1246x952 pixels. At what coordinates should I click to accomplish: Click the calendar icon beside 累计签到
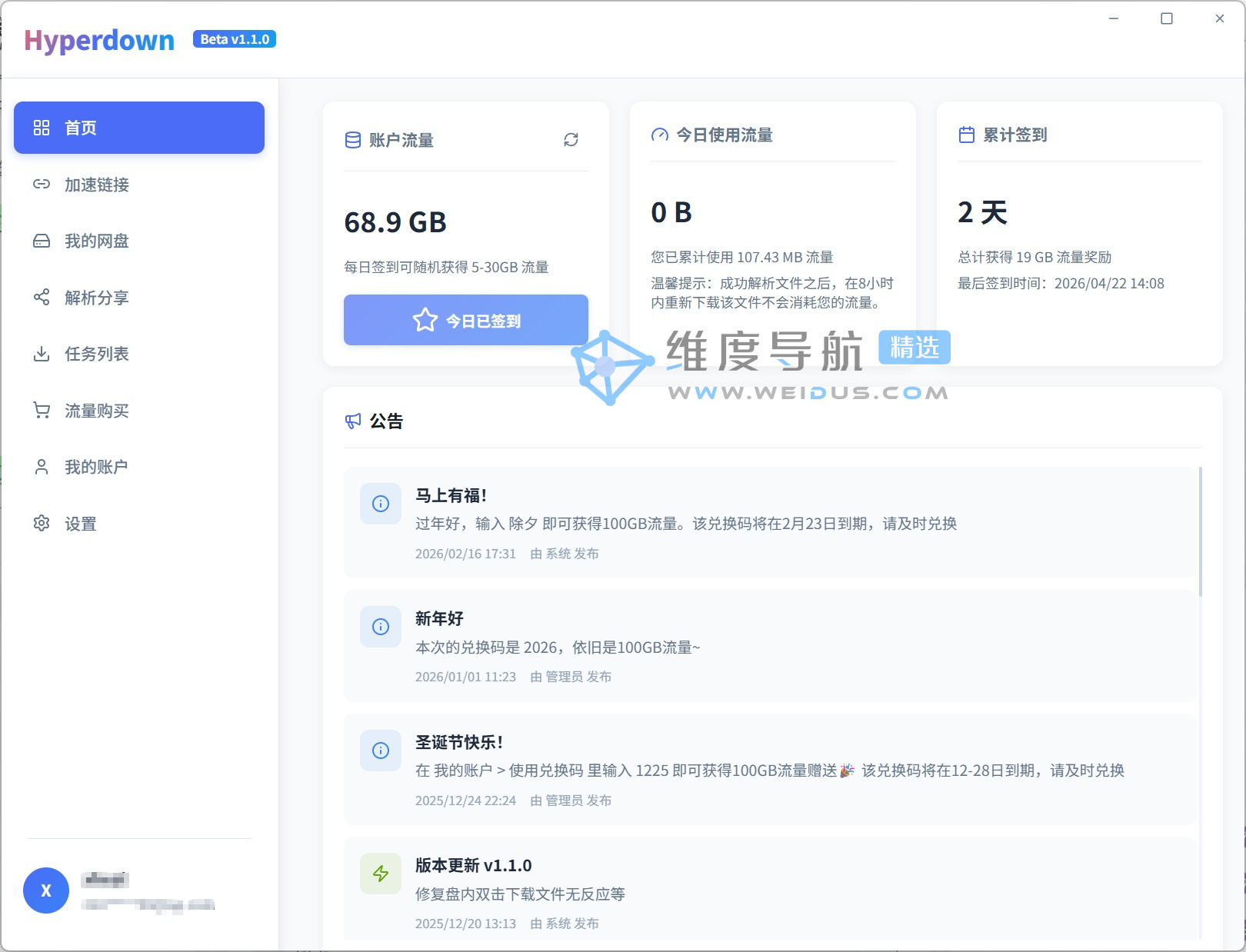click(x=966, y=135)
